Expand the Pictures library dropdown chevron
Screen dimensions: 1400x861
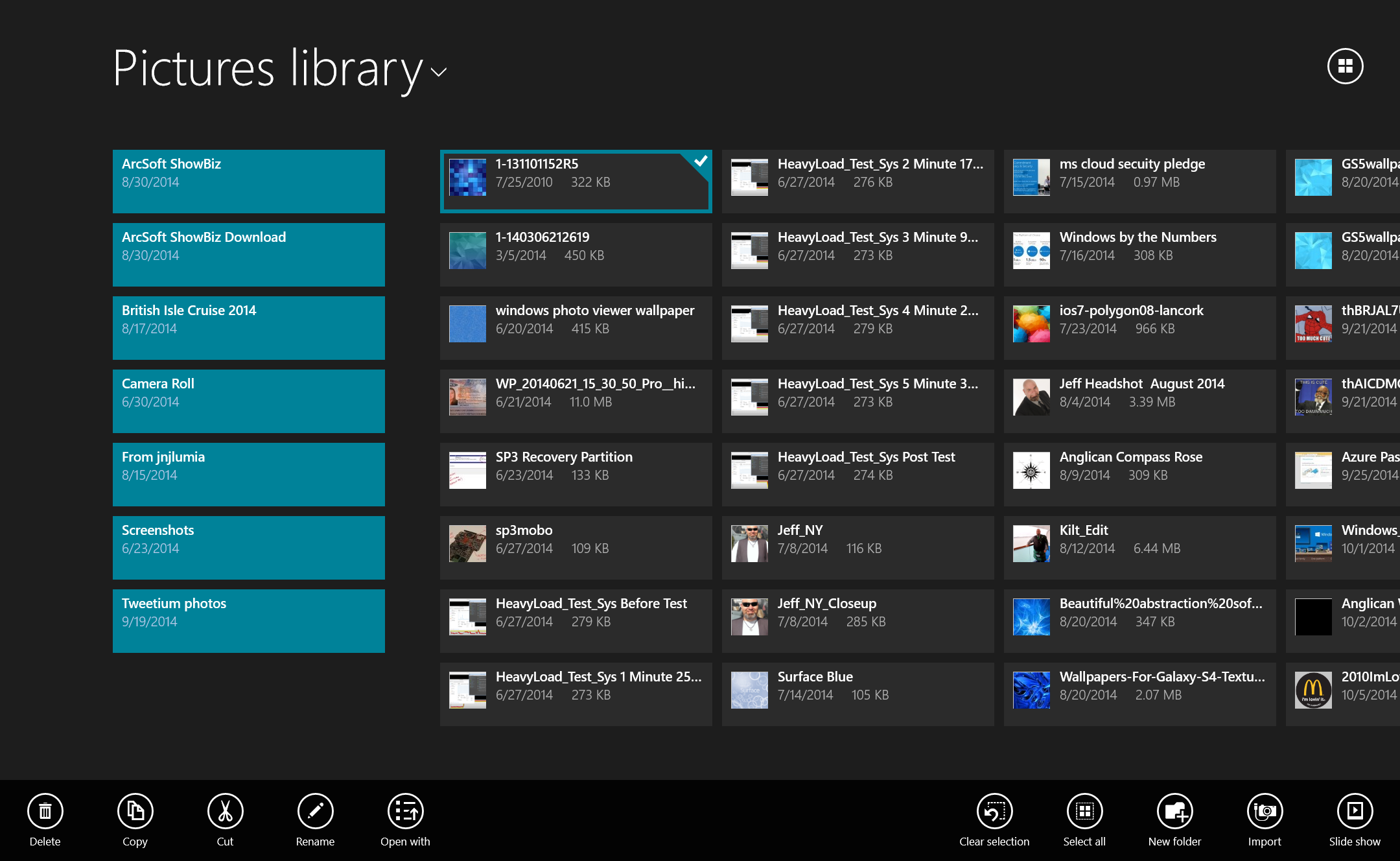click(439, 72)
